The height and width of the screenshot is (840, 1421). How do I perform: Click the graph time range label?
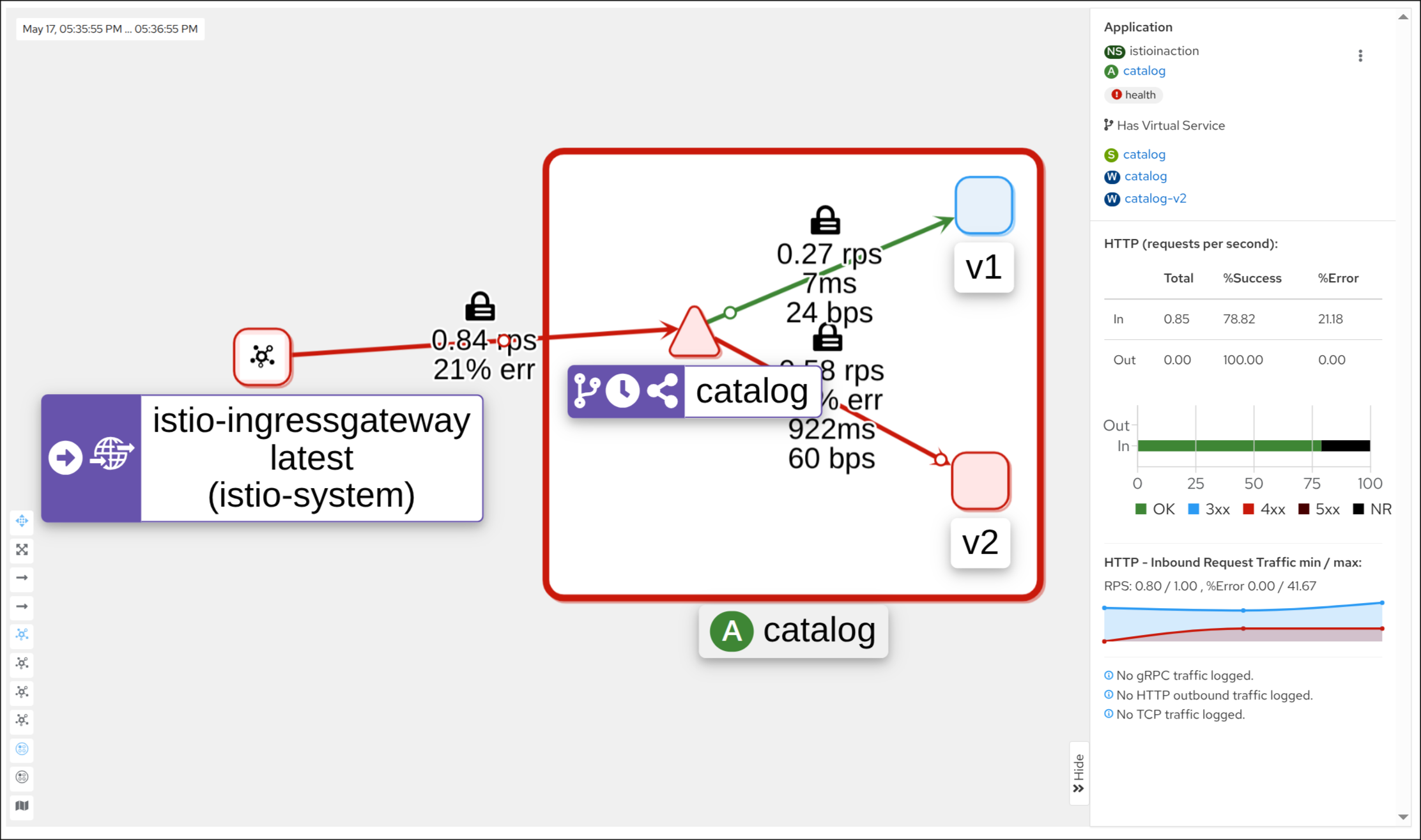[110, 29]
